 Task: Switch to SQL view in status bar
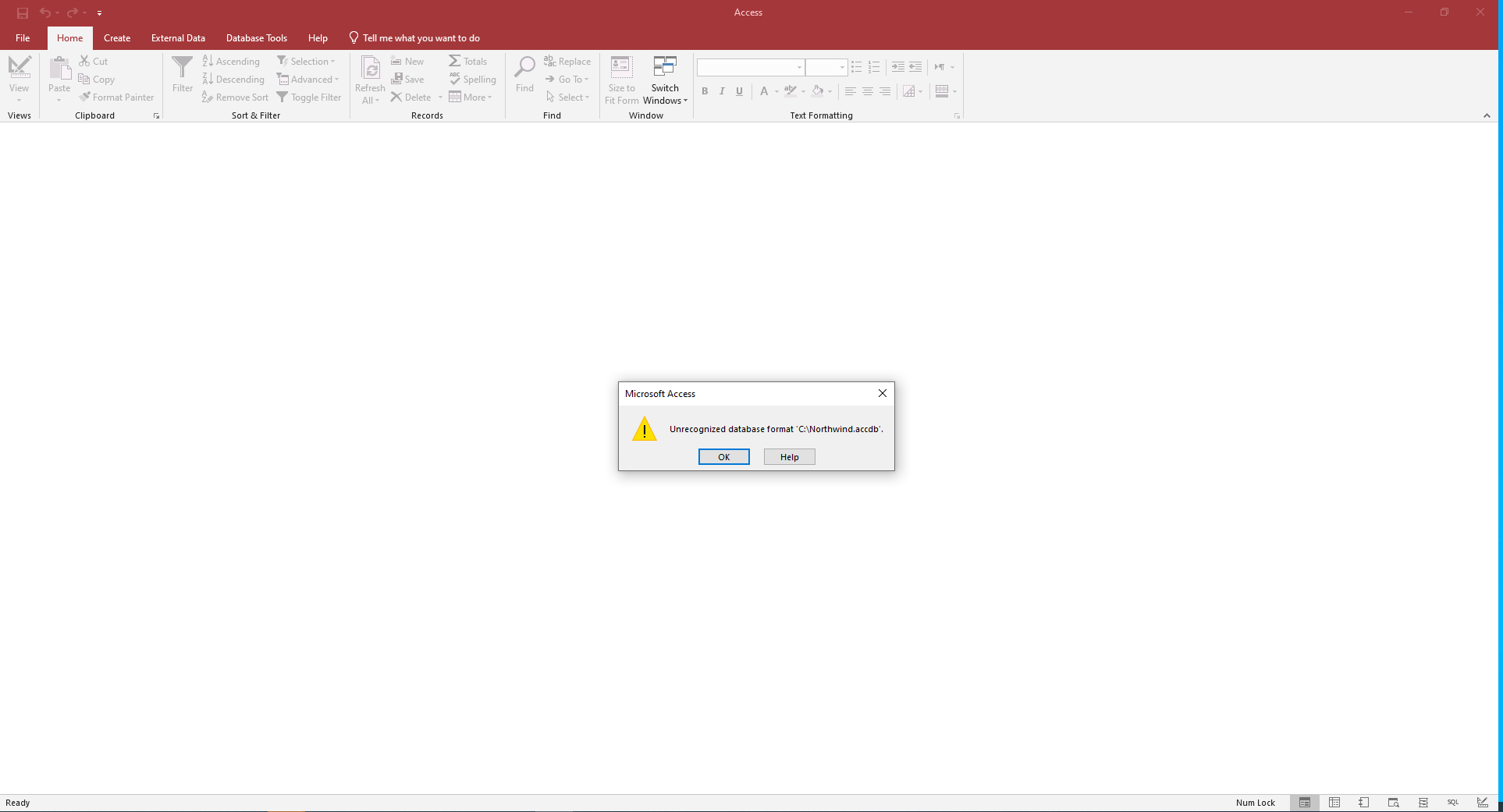[1452, 802]
